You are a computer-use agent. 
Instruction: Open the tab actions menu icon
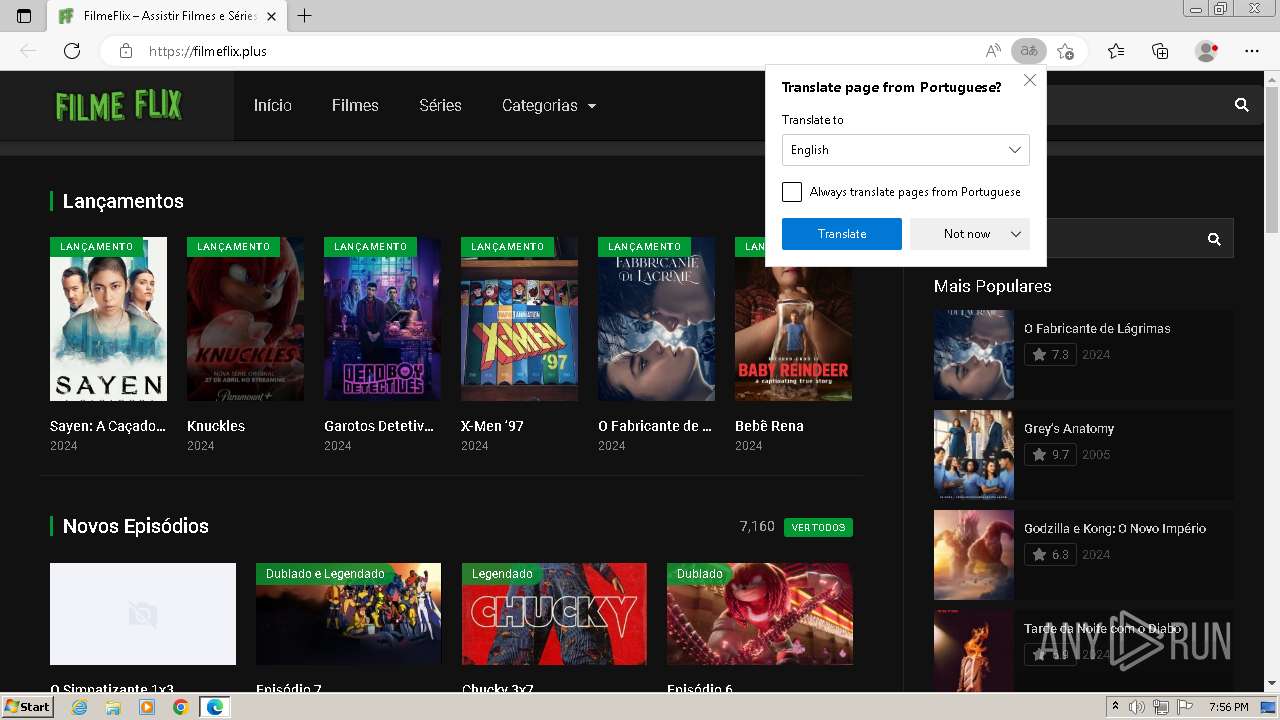tap(24, 16)
